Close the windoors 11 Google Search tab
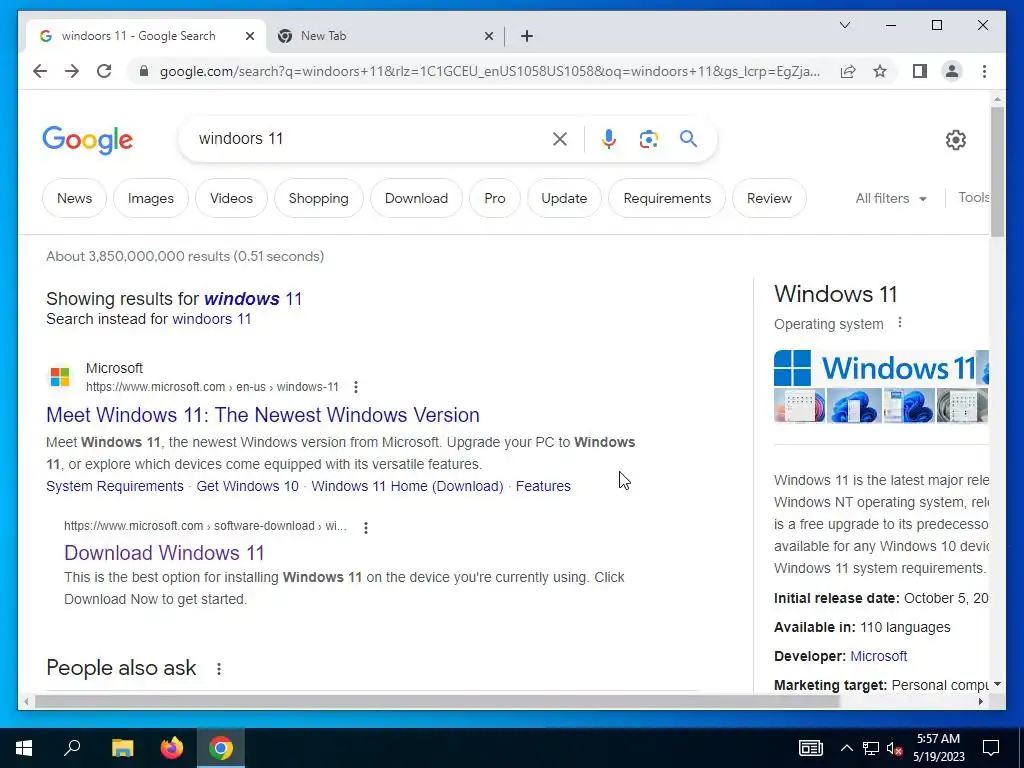The height and width of the screenshot is (768, 1024). tap(249, 36)
